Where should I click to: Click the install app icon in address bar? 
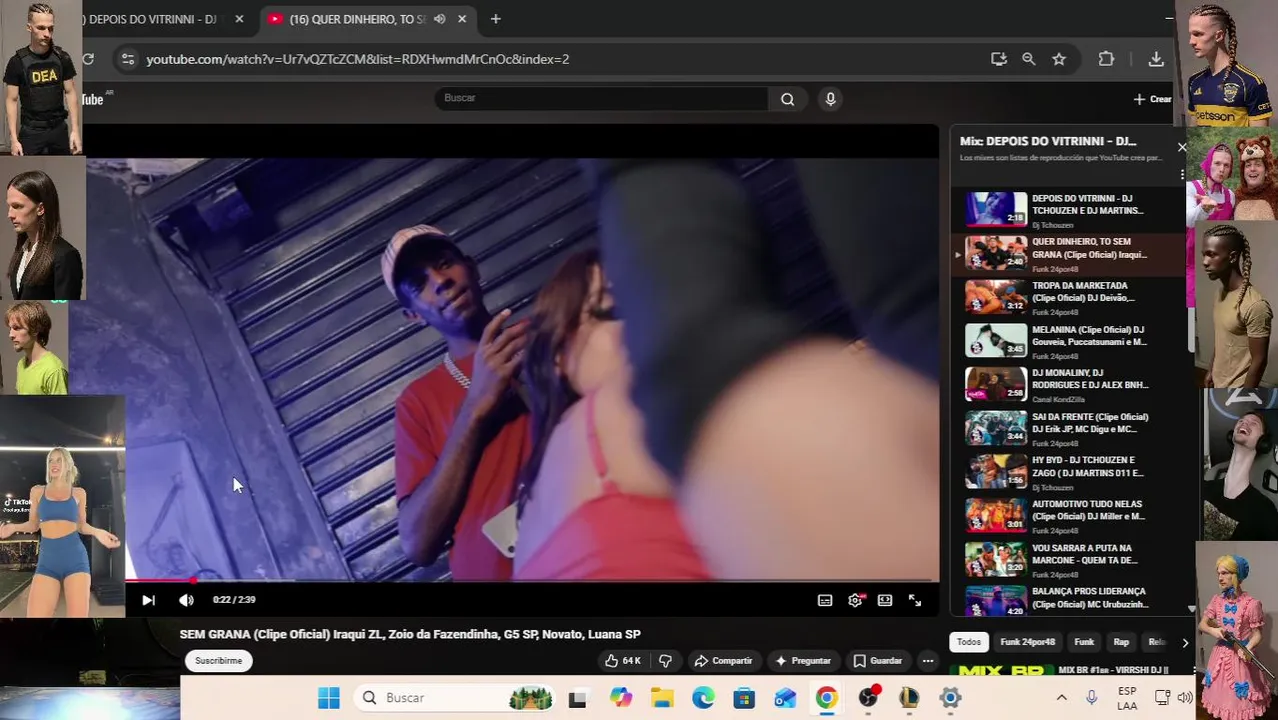pos(998,59)
